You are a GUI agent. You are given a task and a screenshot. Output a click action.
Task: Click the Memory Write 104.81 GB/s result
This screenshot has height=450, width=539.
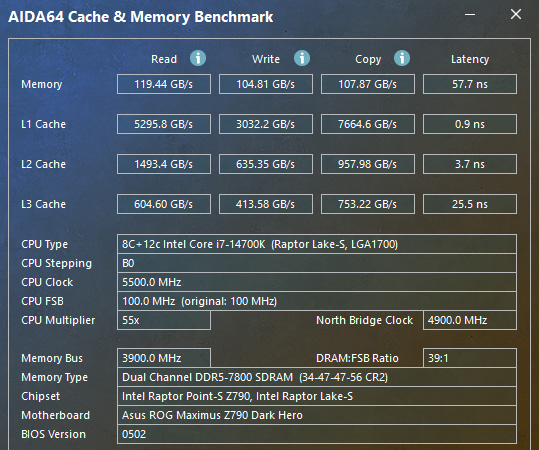266,84
